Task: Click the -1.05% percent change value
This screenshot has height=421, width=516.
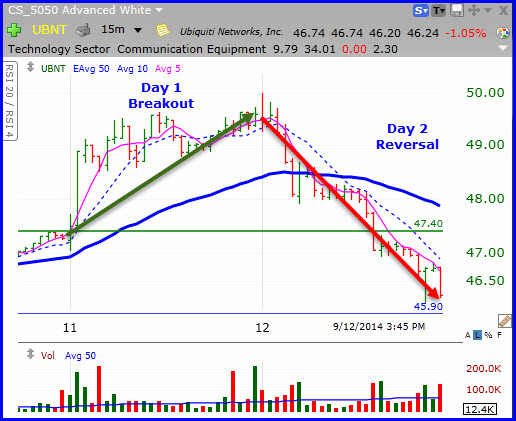Action: click(x=465, y=33)
